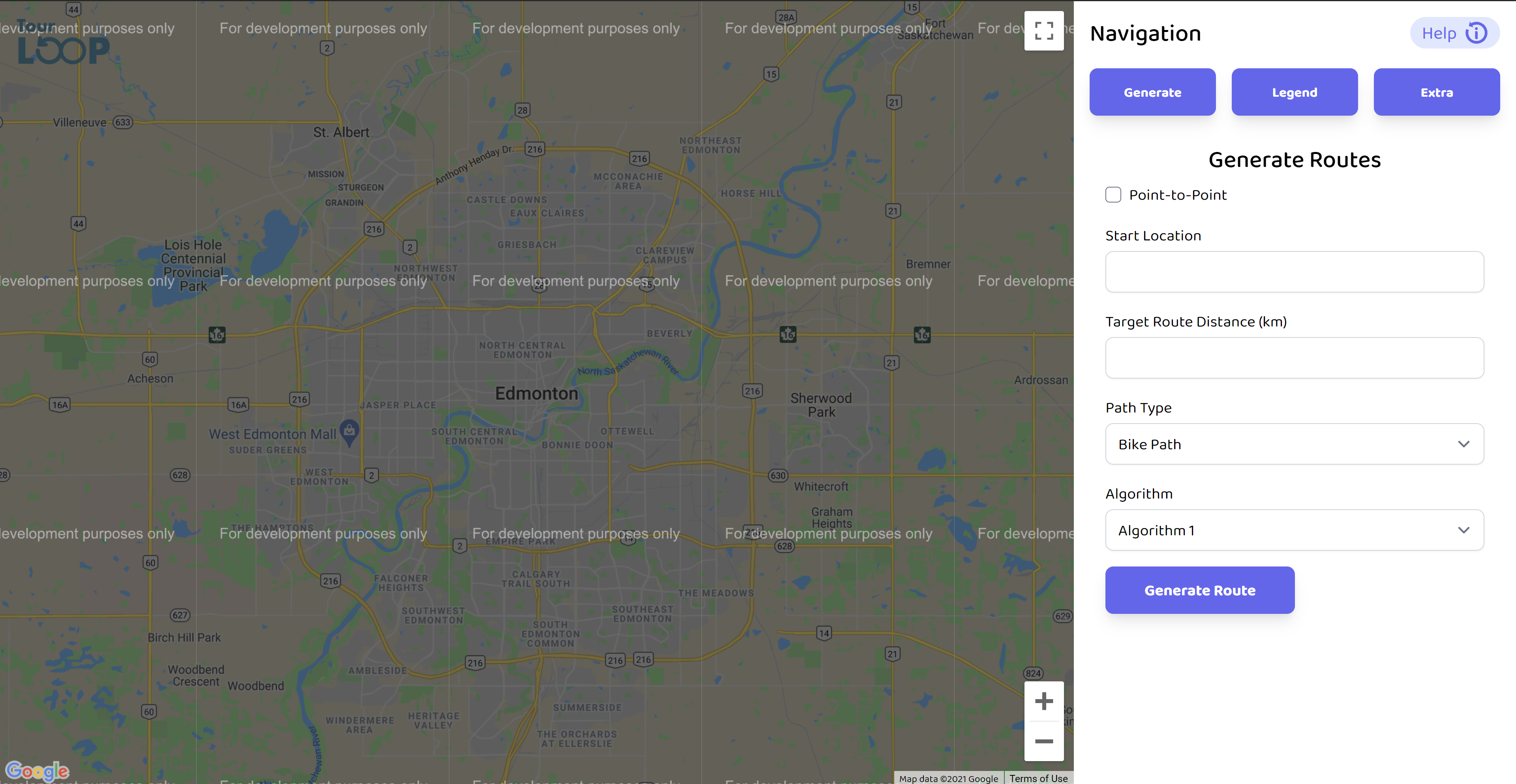
Task: Click the Bremner label on map
Action: [x=927, y=264]
